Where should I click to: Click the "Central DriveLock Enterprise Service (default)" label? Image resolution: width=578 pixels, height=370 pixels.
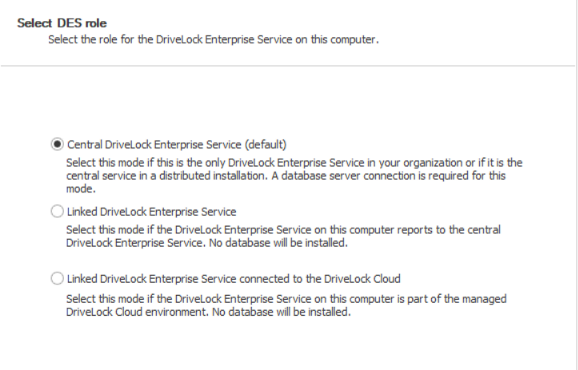coord(177,144)
